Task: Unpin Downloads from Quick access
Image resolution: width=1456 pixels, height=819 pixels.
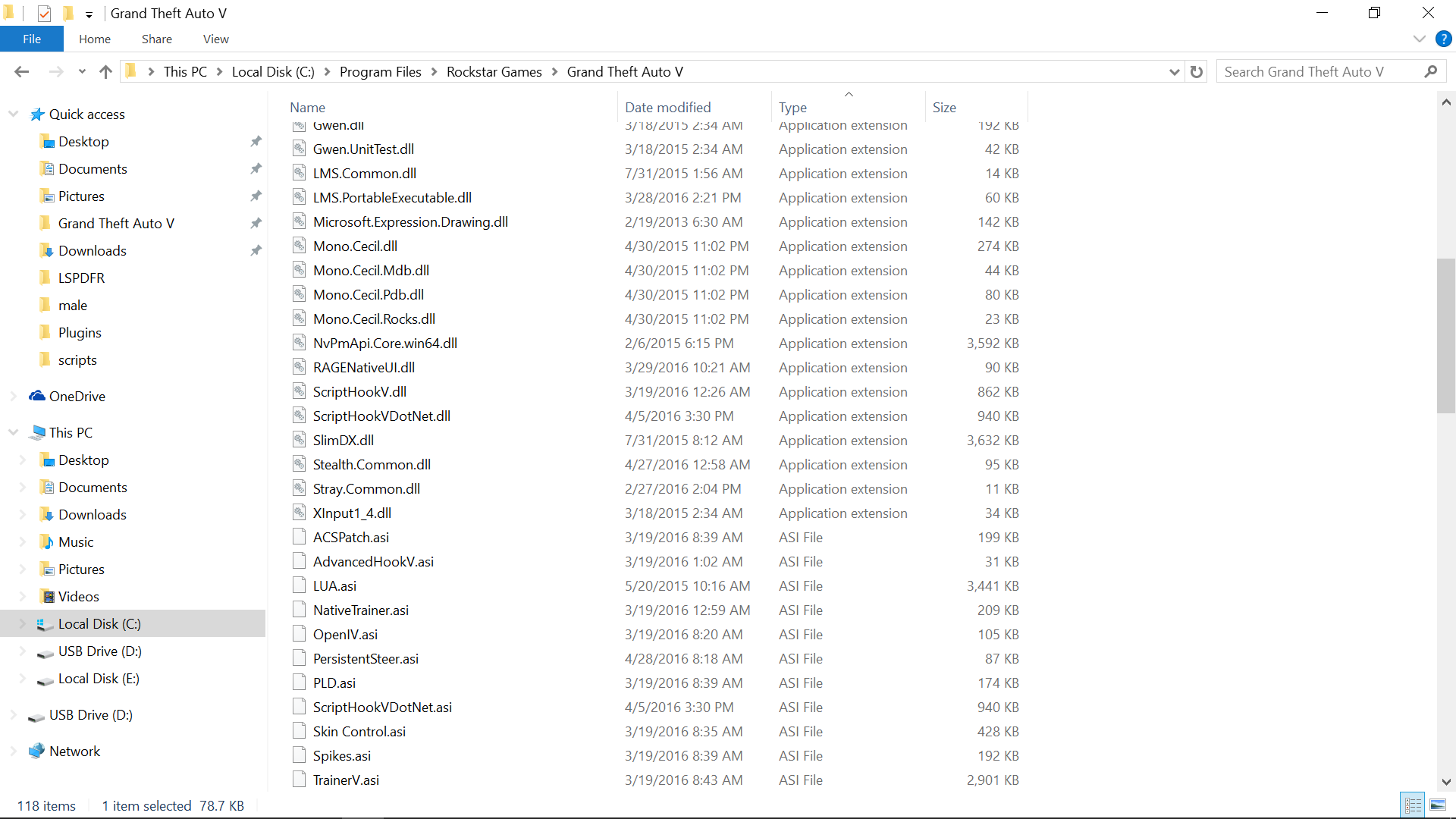Action: [x=256, y=250]
